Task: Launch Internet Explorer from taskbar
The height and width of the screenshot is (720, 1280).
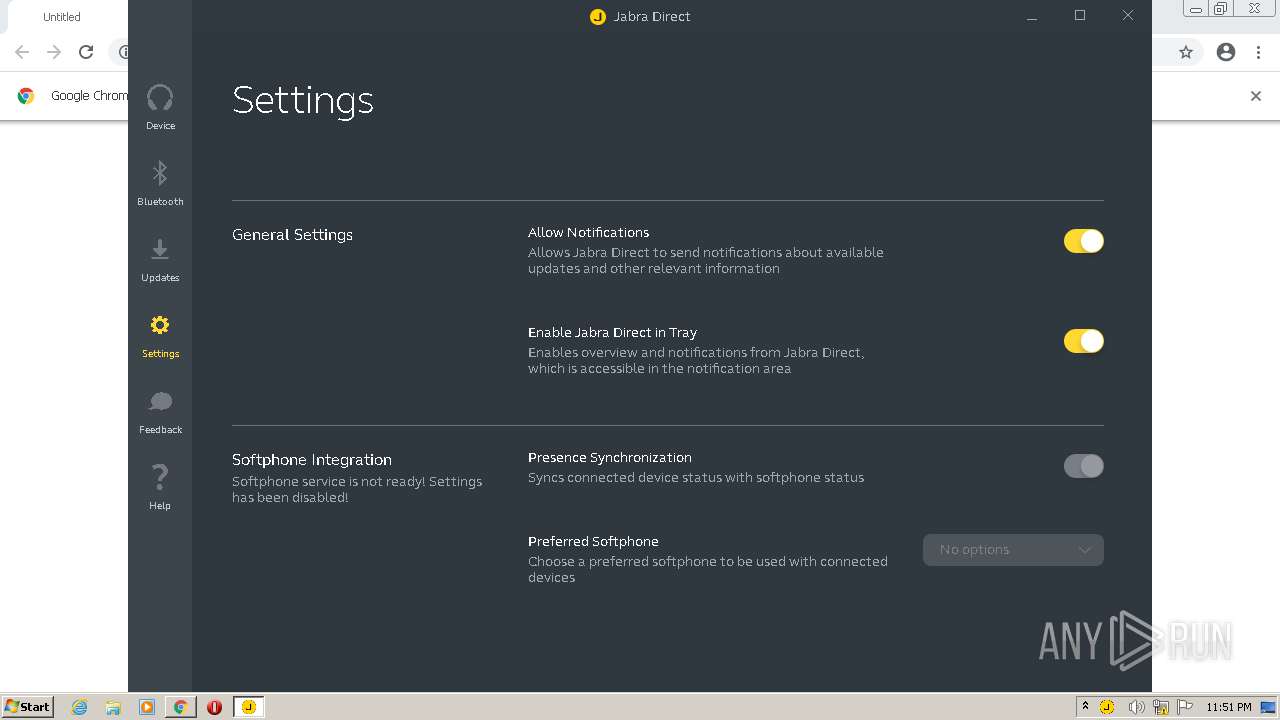Action: (x=80, y=707)
